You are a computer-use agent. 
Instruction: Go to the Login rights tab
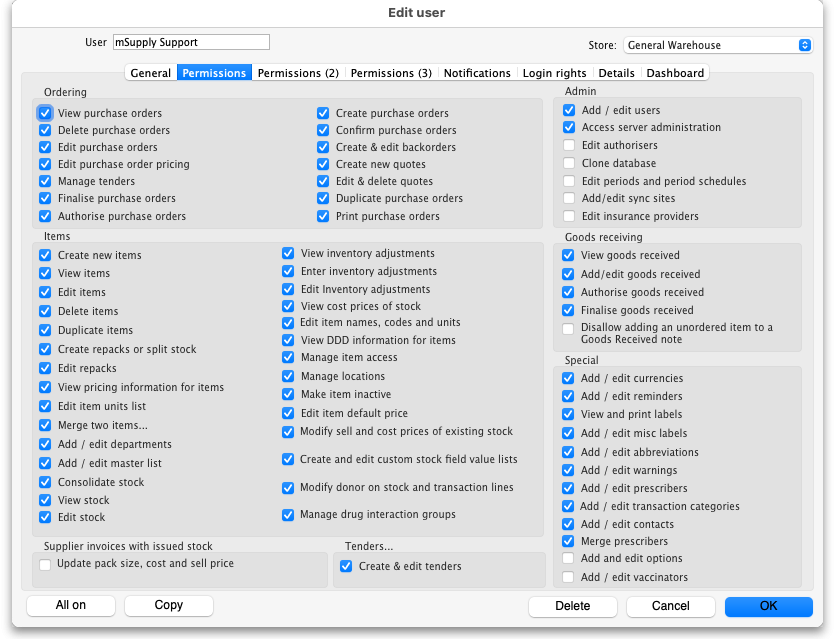pyautogui.click(x=555, y=73)
